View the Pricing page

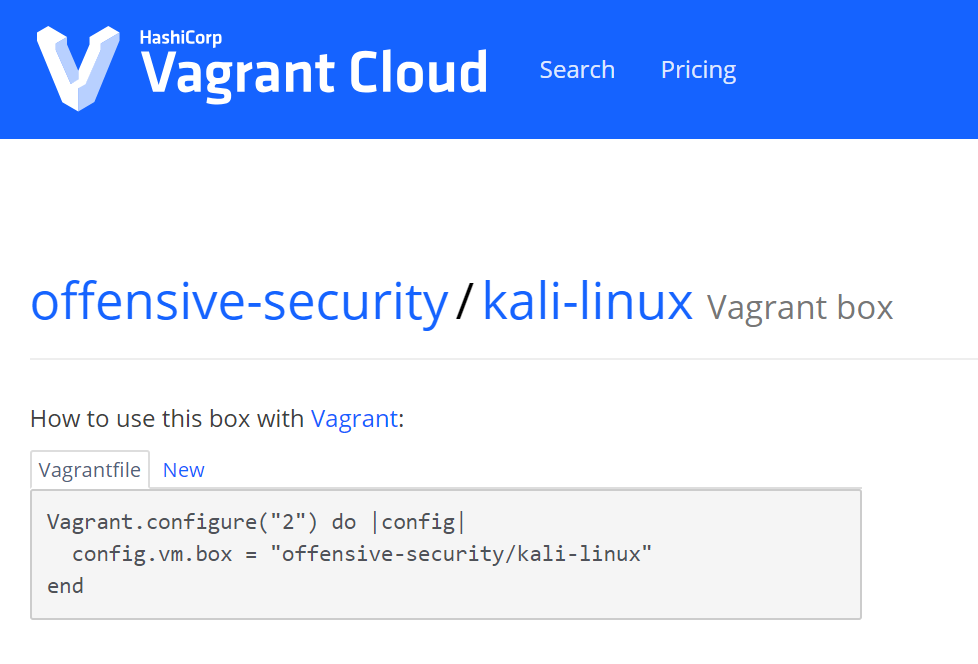pos(697,69)
